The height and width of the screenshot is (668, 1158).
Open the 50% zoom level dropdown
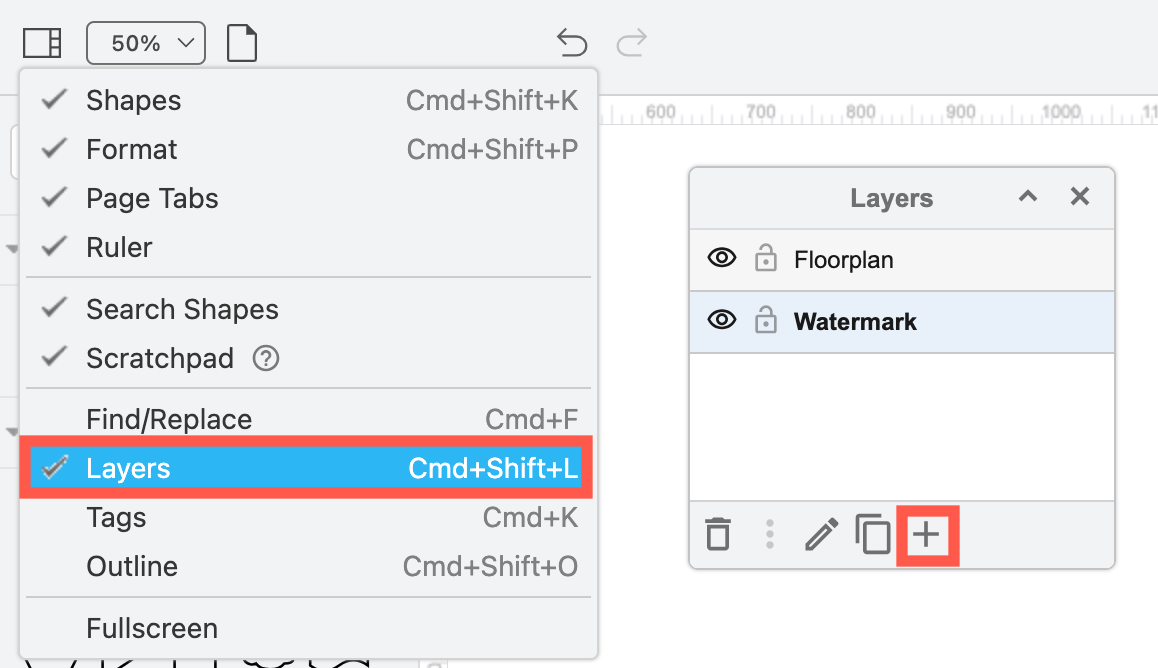[146, 42]
